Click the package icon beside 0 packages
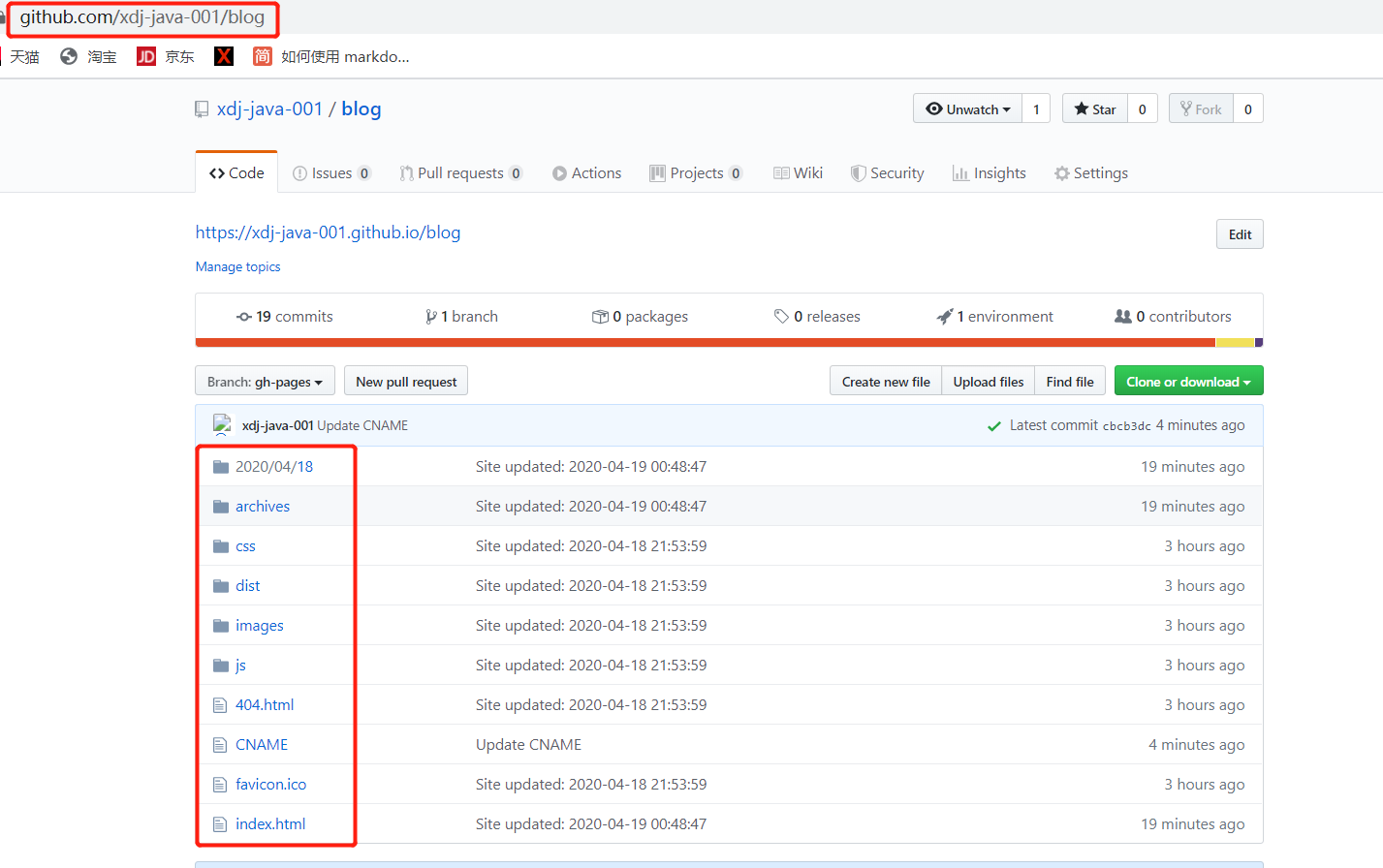Screen dimensions: 1383x868 point(600,317)
